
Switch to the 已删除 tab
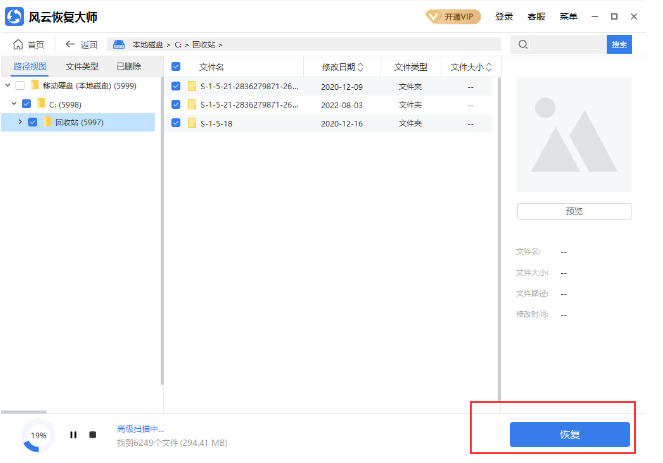pos(129,67)
